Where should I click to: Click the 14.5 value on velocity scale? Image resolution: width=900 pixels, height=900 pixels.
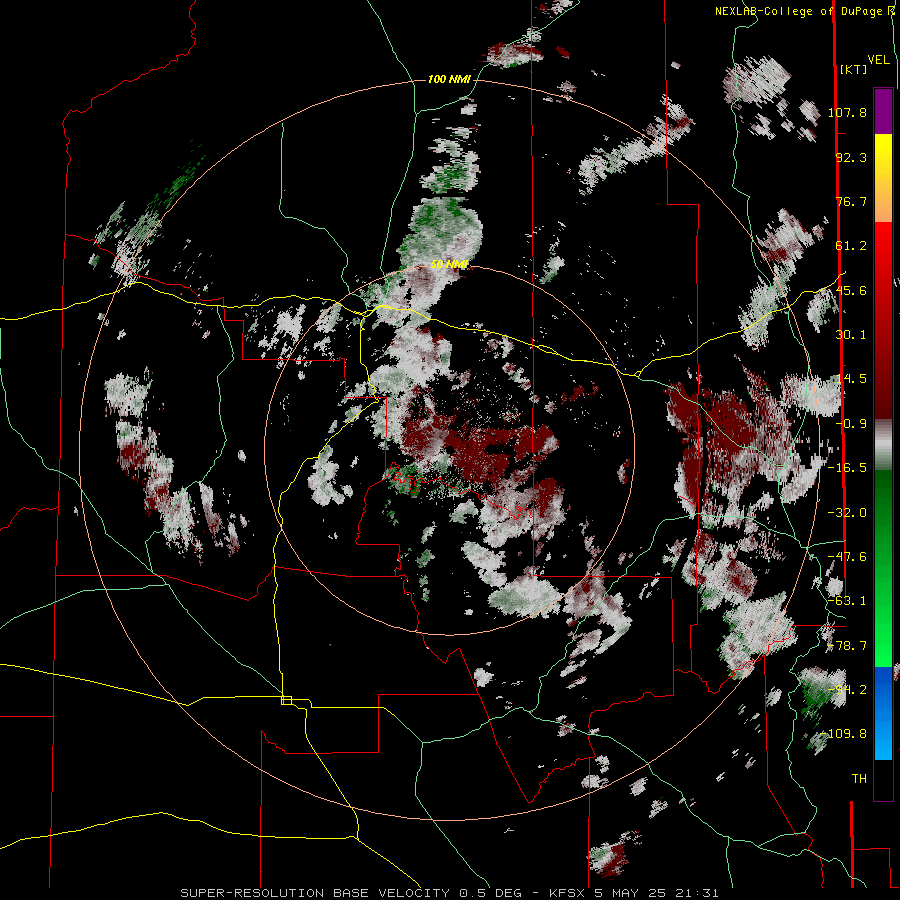[x=851, y=379]
